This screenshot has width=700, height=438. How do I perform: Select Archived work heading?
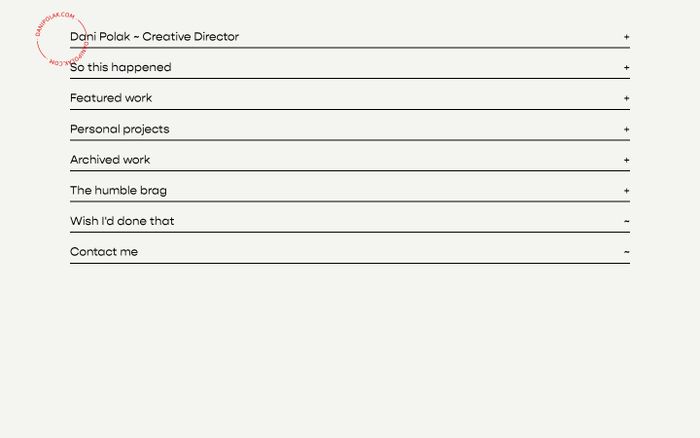[x=110, y=160]
